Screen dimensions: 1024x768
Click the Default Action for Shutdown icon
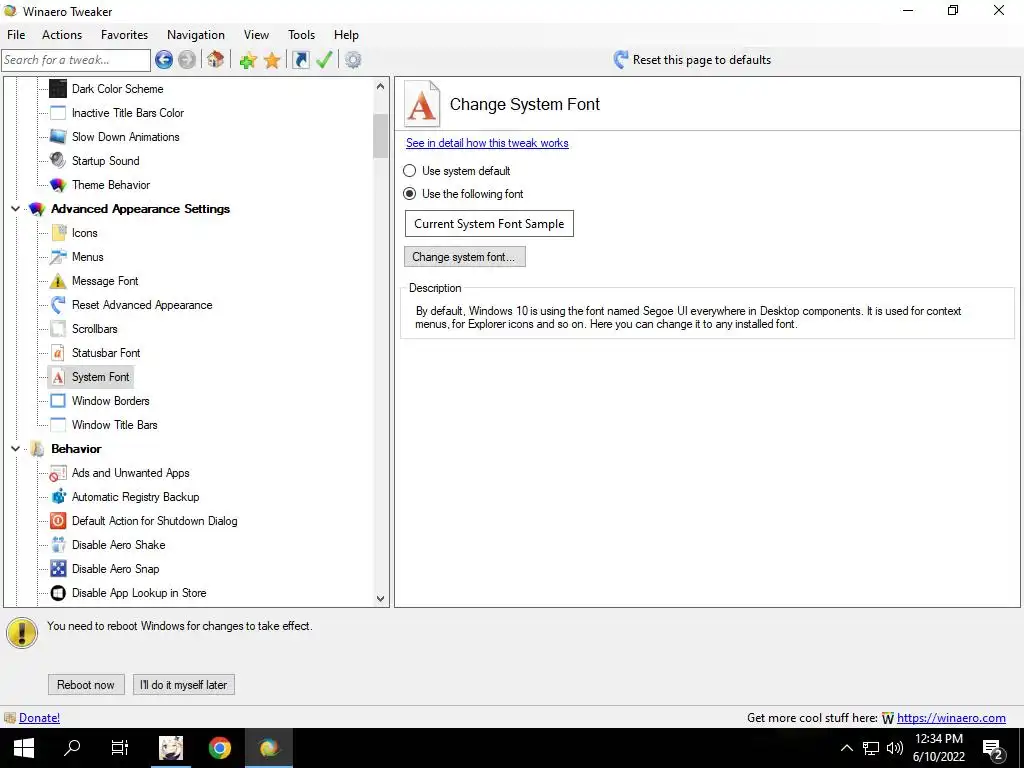tap(58, 521)
